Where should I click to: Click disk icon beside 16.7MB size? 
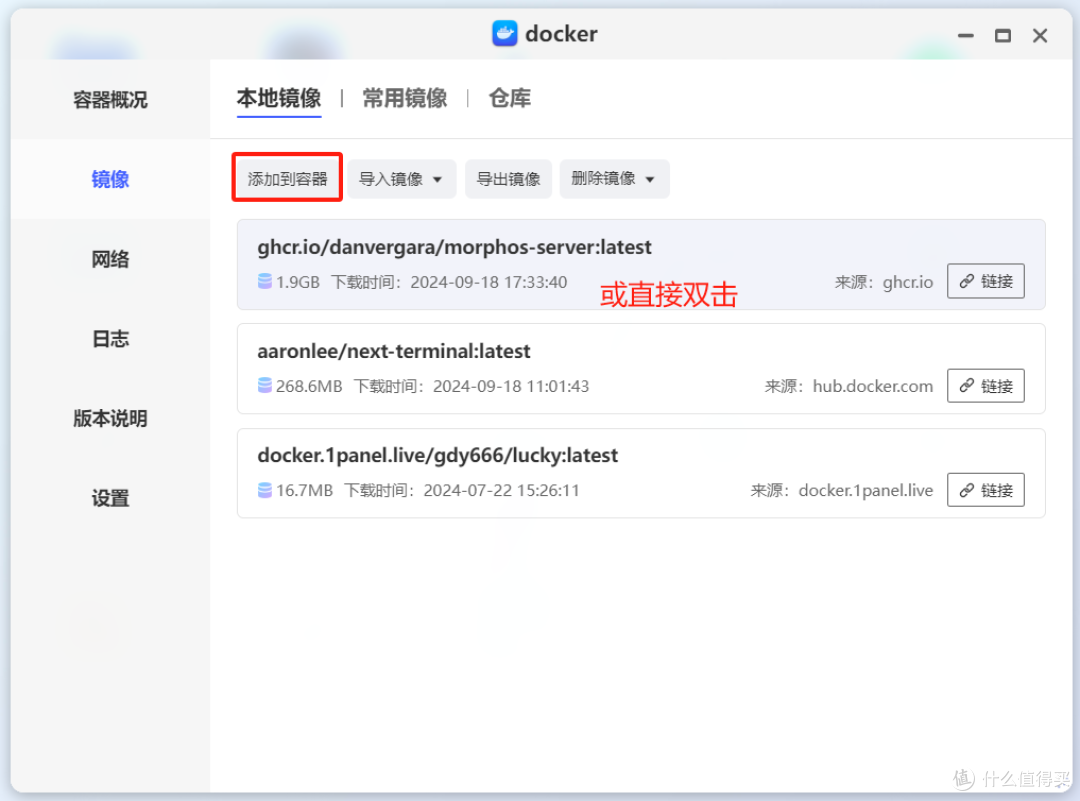[x=264, y=490]
